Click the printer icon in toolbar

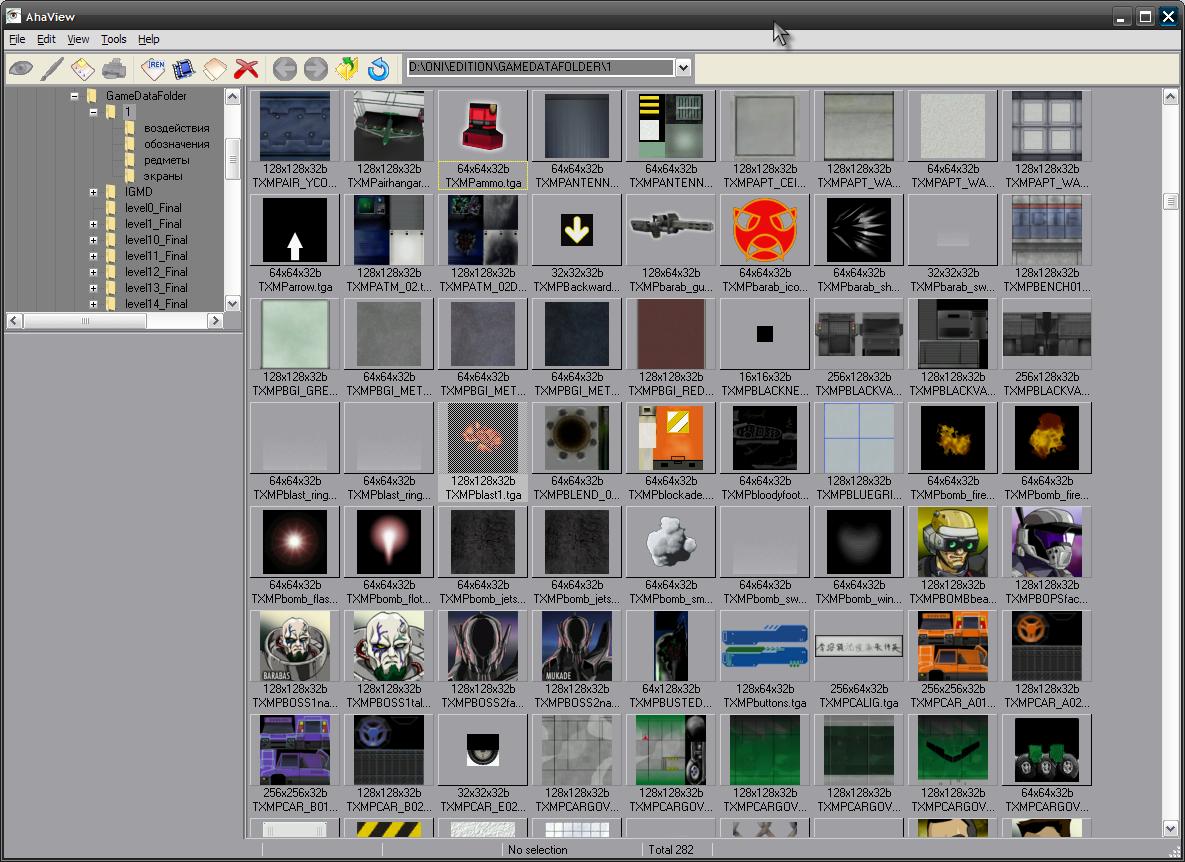[x=114, y=69]
